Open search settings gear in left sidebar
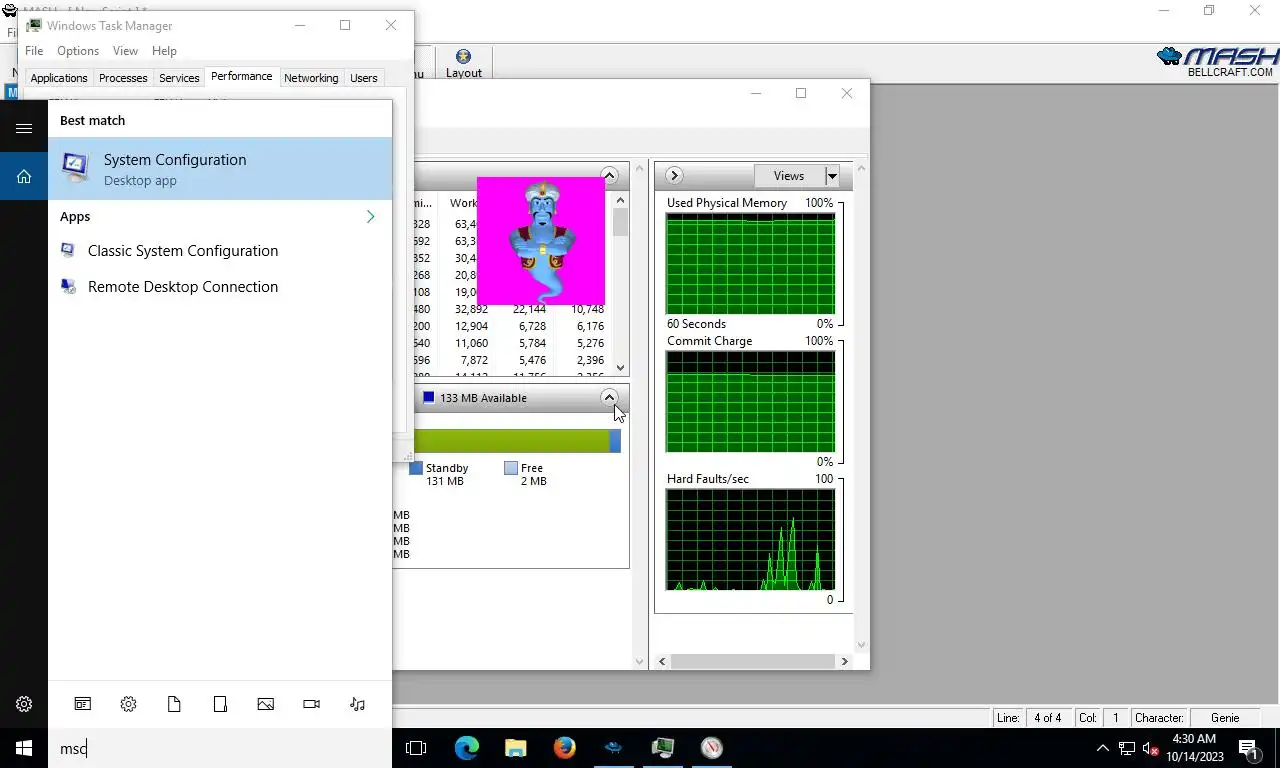The height and width of the screenshot is (768, 1280). [x=24, y=704]
